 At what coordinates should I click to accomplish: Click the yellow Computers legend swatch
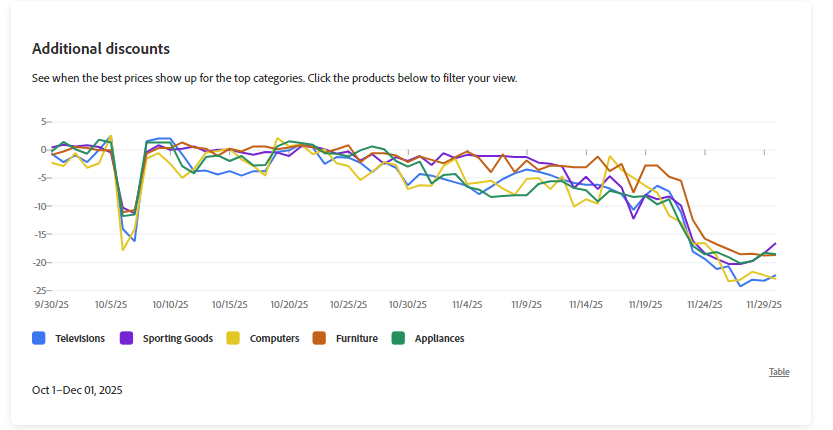click(233, 338)
